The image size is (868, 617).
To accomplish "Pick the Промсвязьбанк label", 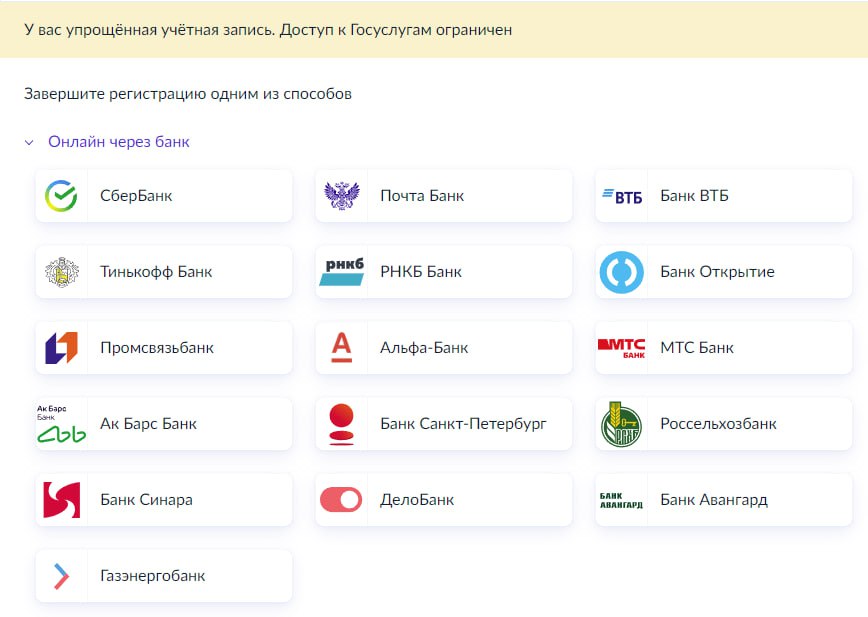I will click(x=157, y=348).
